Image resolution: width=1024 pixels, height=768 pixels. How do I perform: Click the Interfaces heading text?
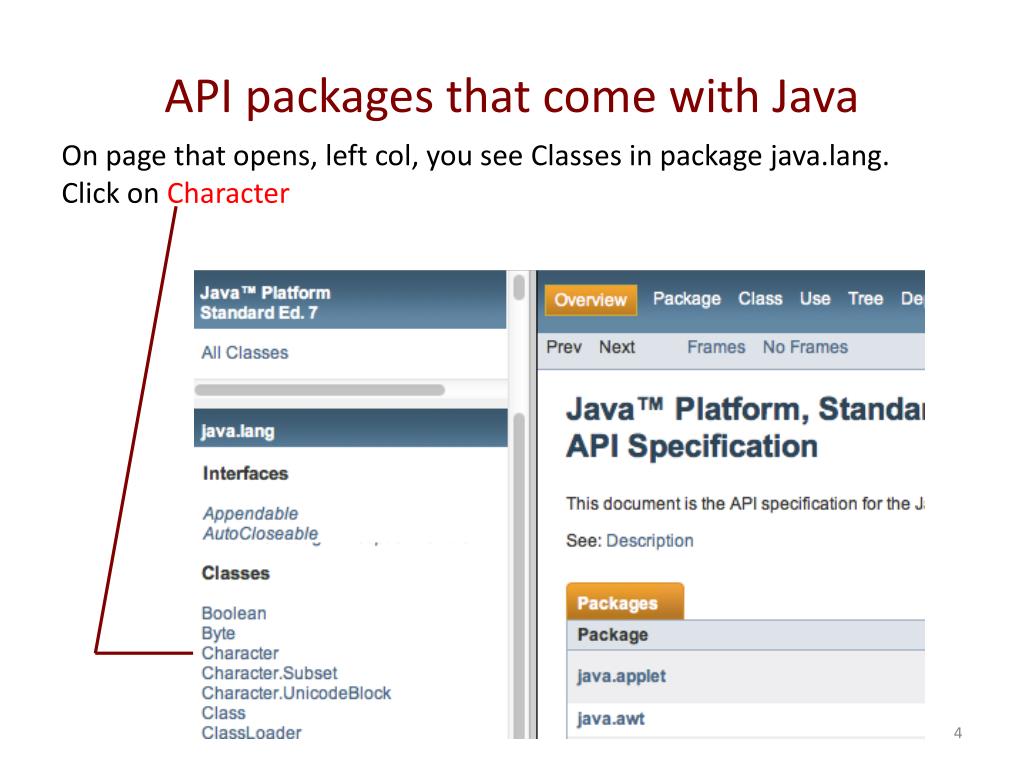point(246,473)
